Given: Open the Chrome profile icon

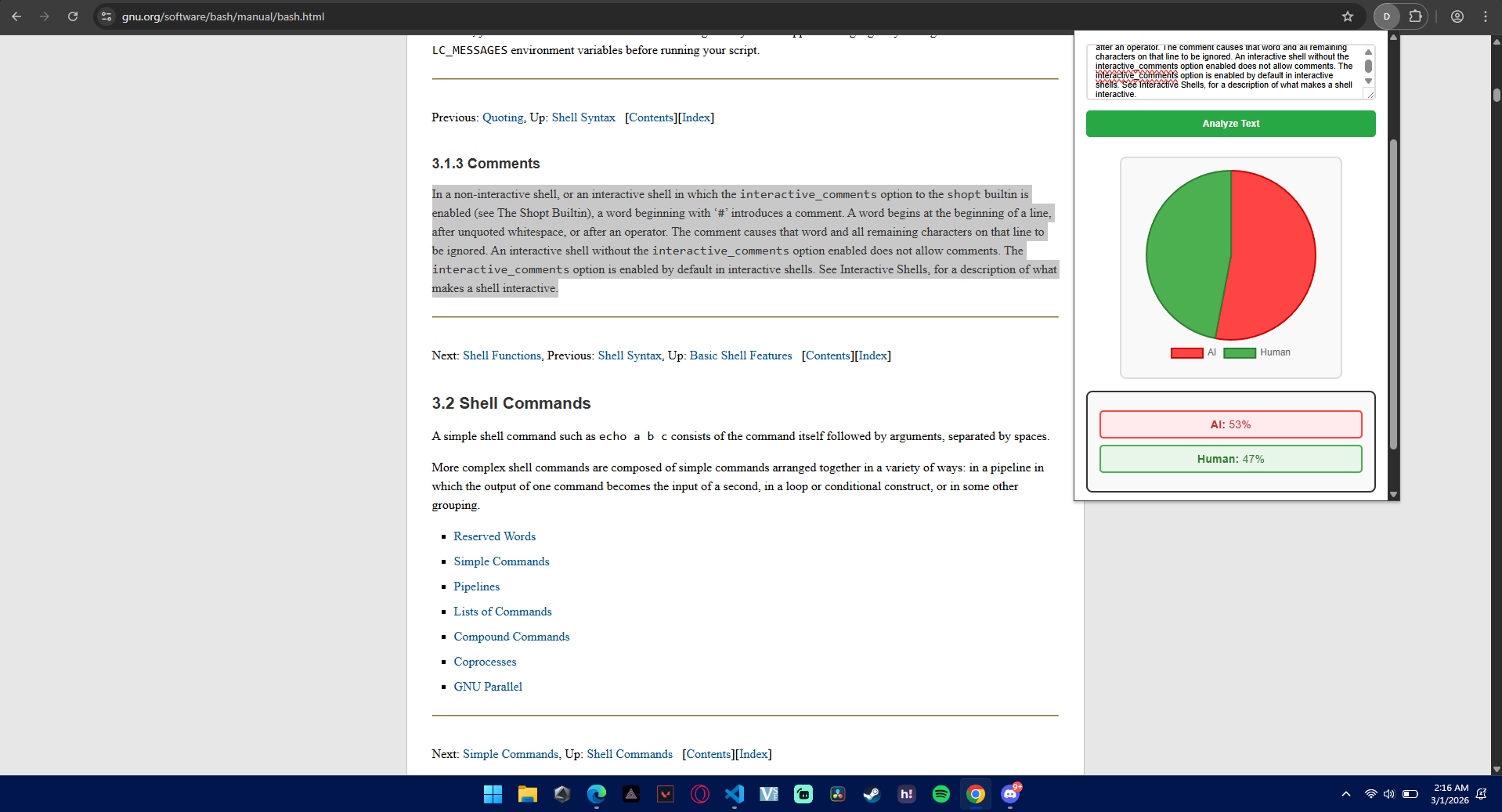Looking at the screenshot, I should pos(1457,16).
